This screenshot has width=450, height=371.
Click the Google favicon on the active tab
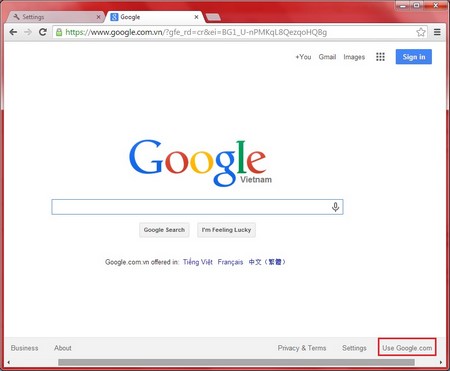(114, 17)
